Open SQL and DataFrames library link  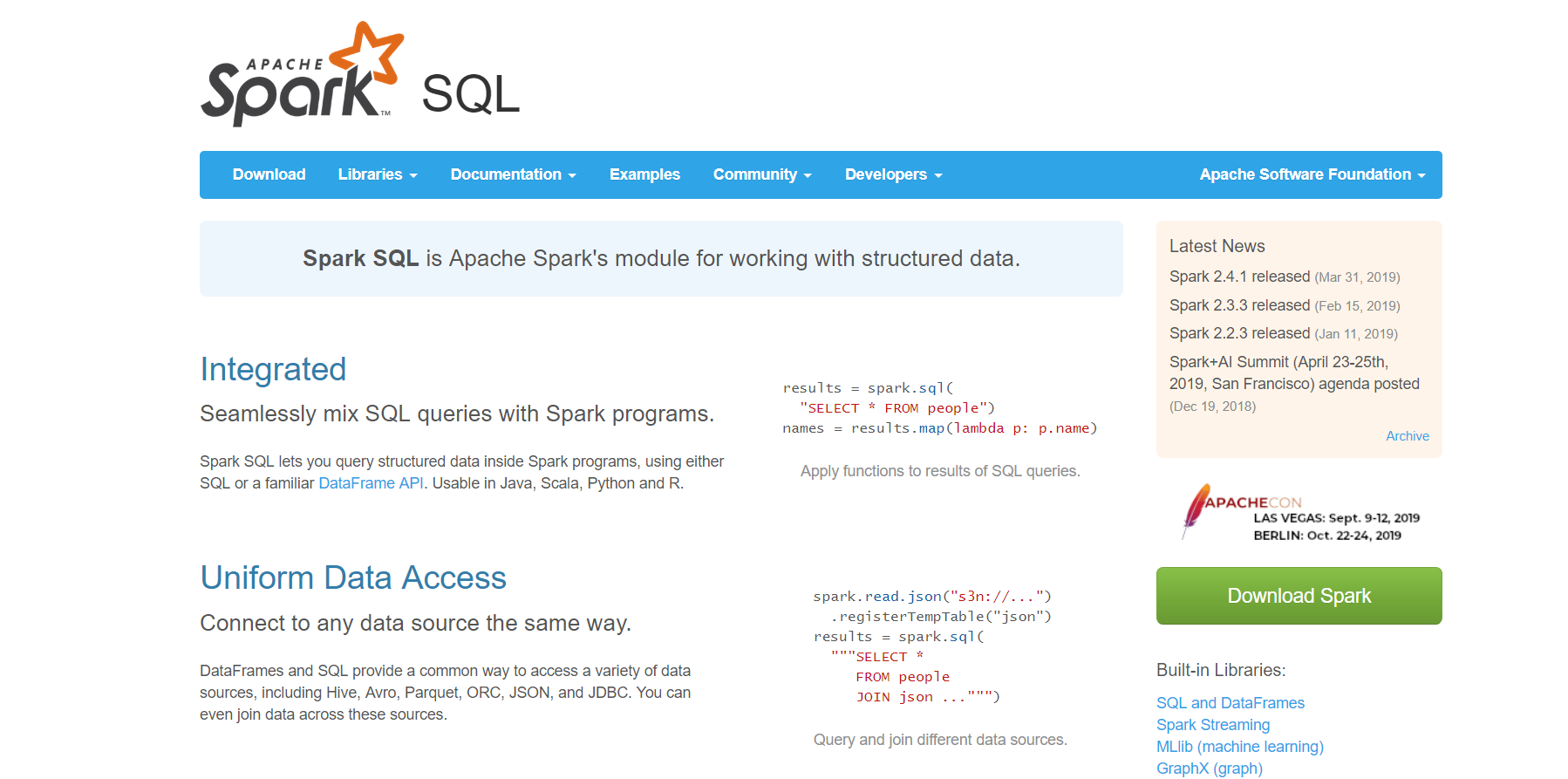[1231, 703]
